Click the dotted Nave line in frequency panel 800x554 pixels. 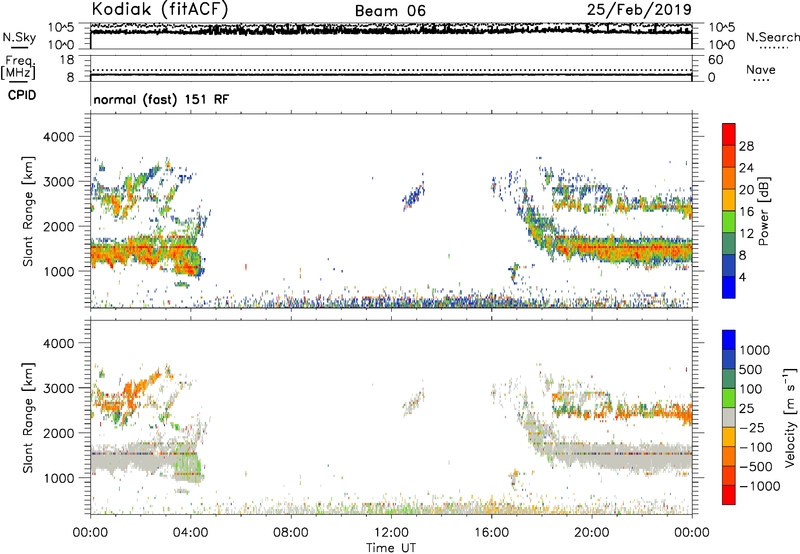tap(391, 70)
